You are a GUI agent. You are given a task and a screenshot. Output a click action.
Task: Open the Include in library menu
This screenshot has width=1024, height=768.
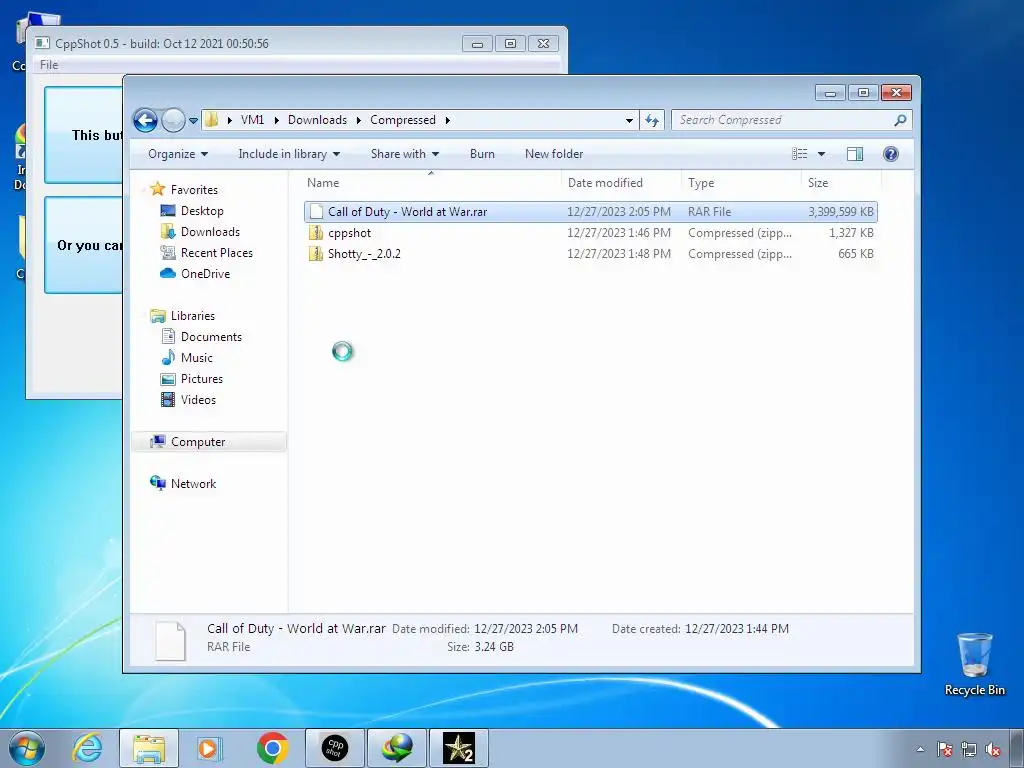tap(289, 154)
